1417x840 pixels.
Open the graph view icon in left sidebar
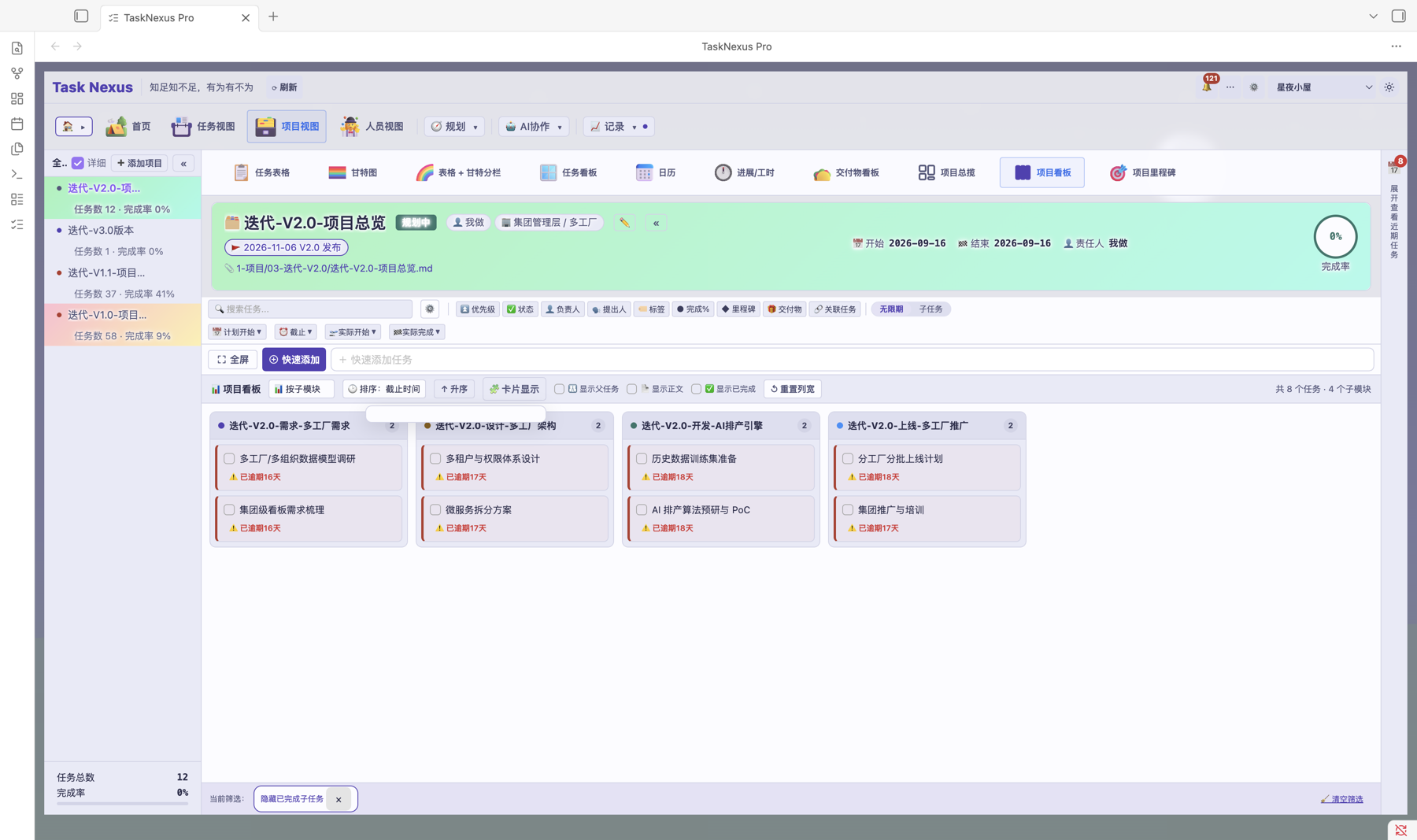(17, 73)
